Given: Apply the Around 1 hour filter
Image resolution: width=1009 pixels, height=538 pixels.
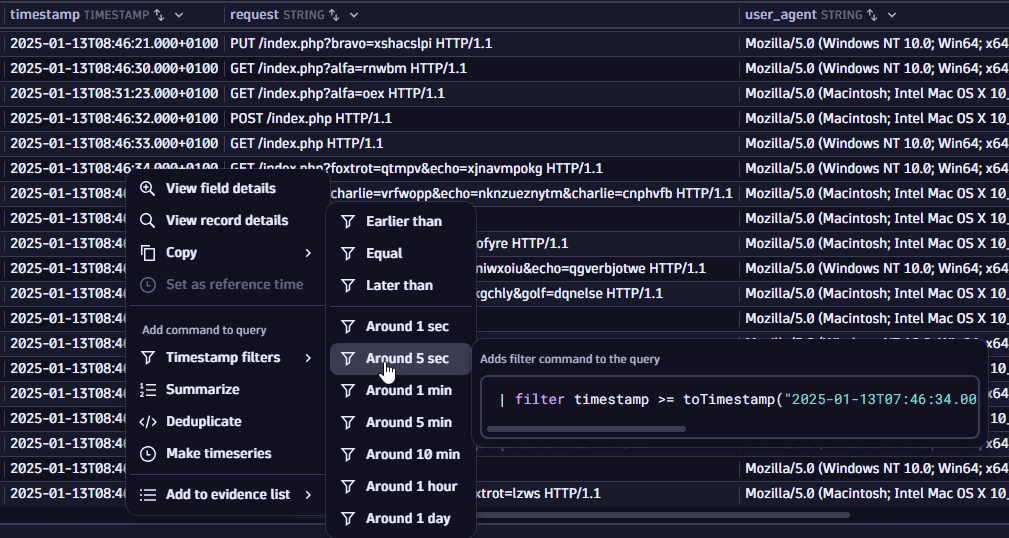Looking at the screenshot, I should point(401,487).
